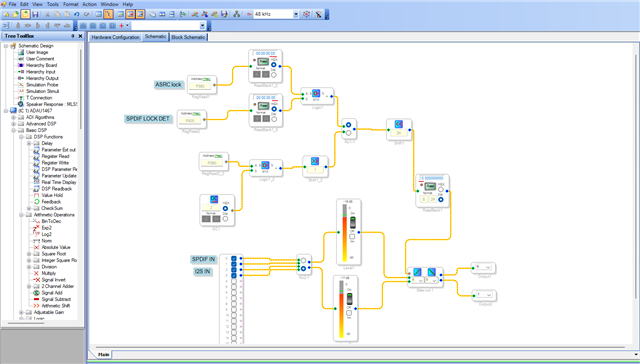
Task: Click the Level1 vertical level meter bar
Action: tap(344, 233)
